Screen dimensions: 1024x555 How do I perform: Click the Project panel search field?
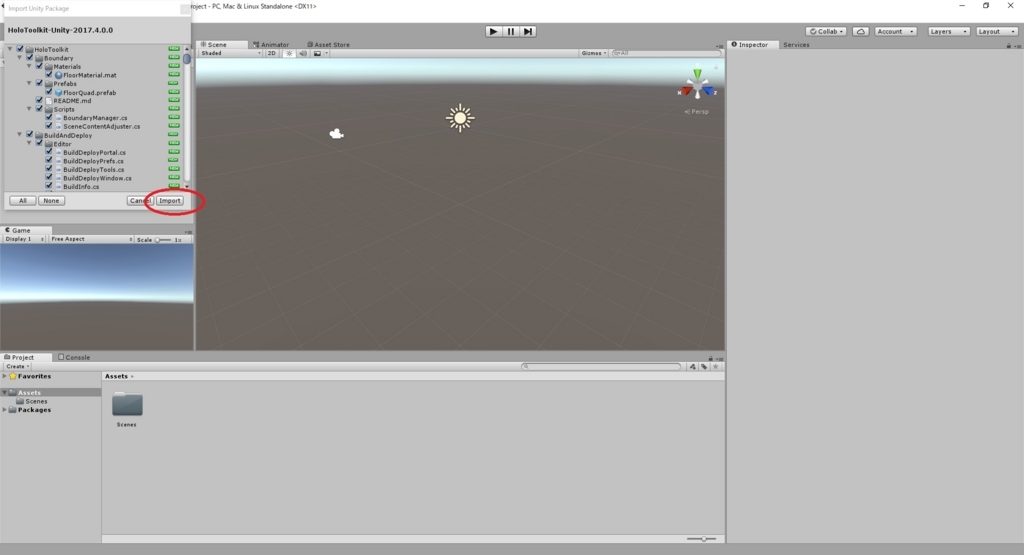point(601,366)
